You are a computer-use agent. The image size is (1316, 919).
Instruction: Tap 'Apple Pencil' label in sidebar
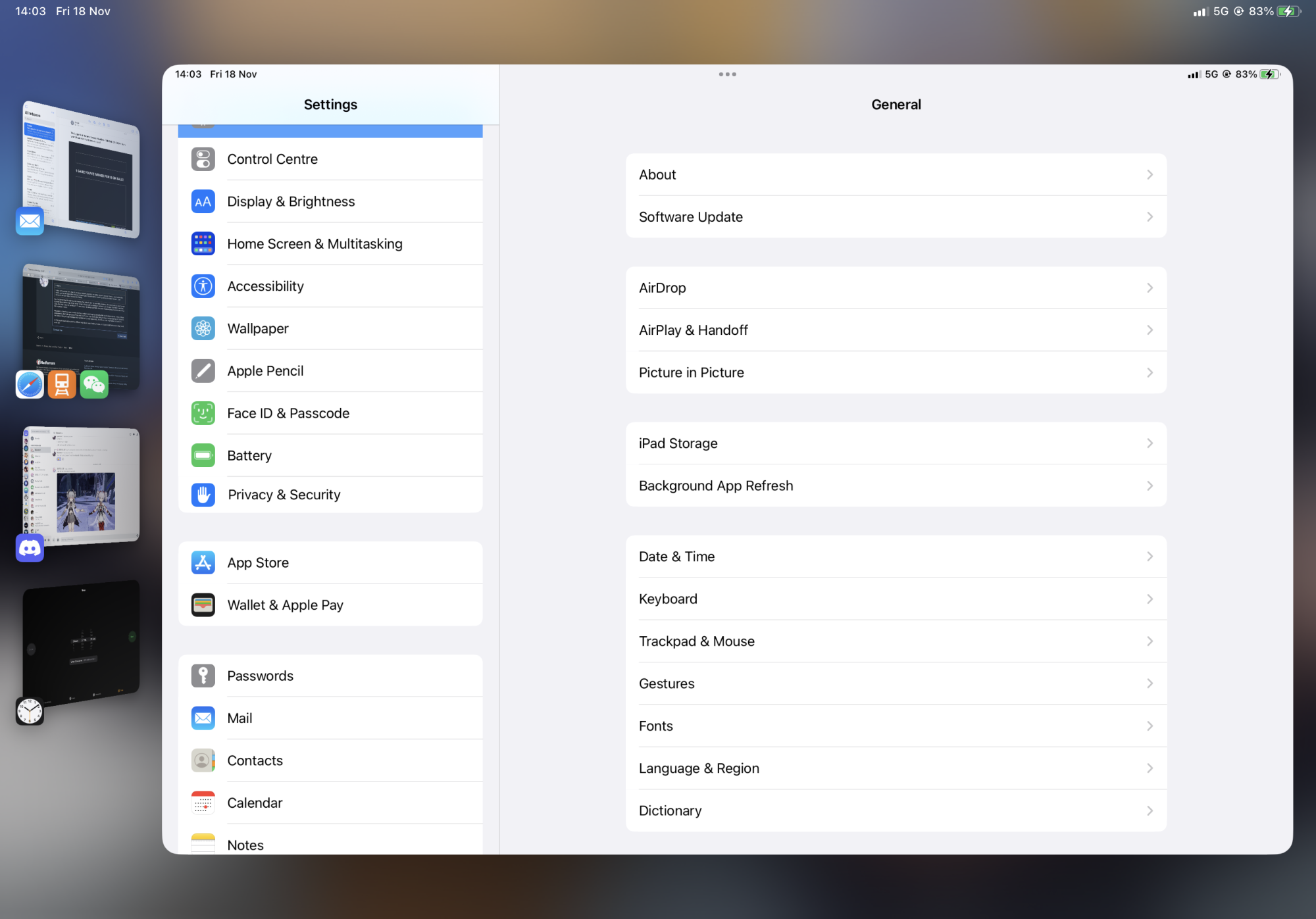point(265,371)
